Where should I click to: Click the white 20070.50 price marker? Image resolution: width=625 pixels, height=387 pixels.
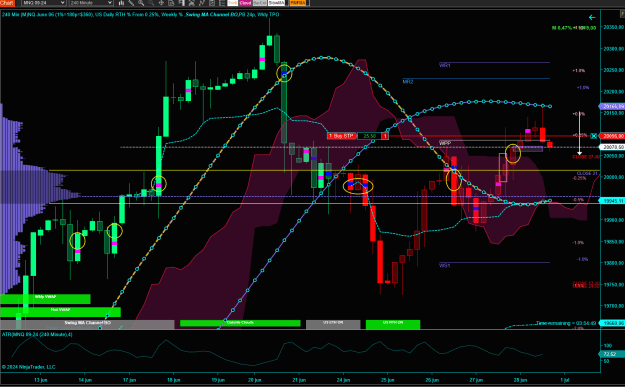(x=612, y=147)
